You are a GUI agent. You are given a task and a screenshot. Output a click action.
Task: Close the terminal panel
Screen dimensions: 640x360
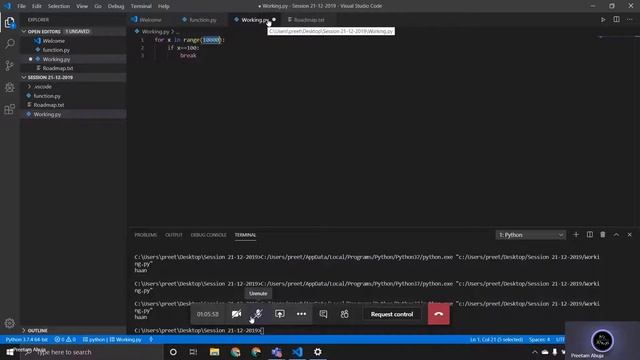tap(629, 235)
